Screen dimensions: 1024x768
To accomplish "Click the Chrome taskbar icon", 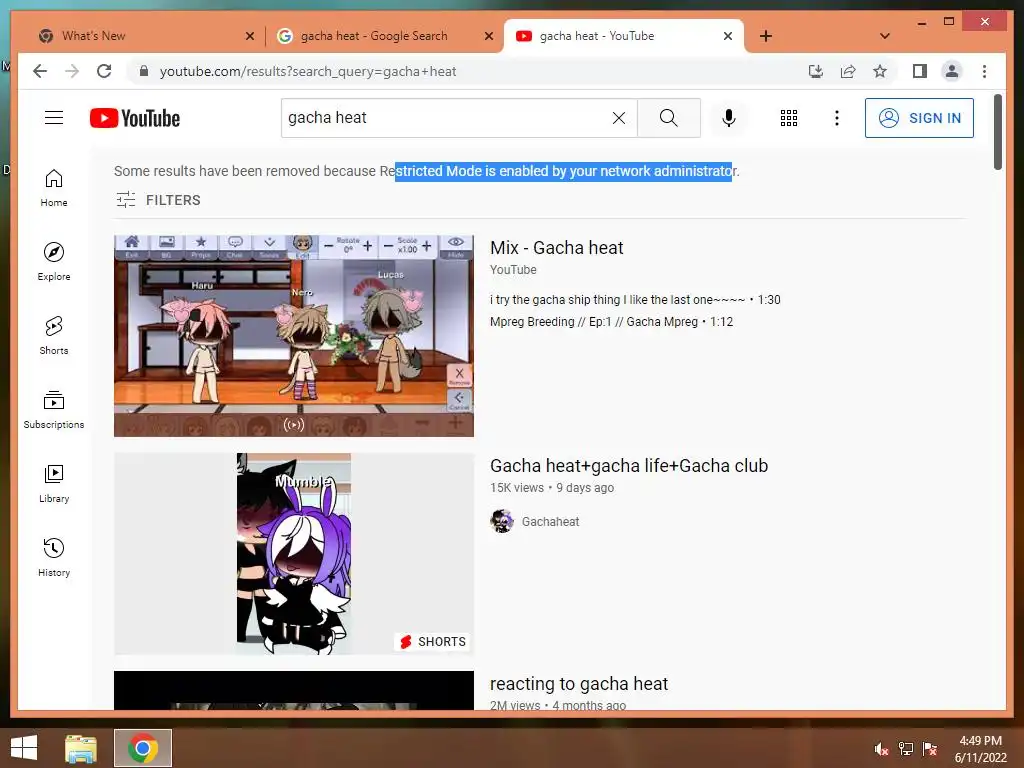I will point(143,748).
